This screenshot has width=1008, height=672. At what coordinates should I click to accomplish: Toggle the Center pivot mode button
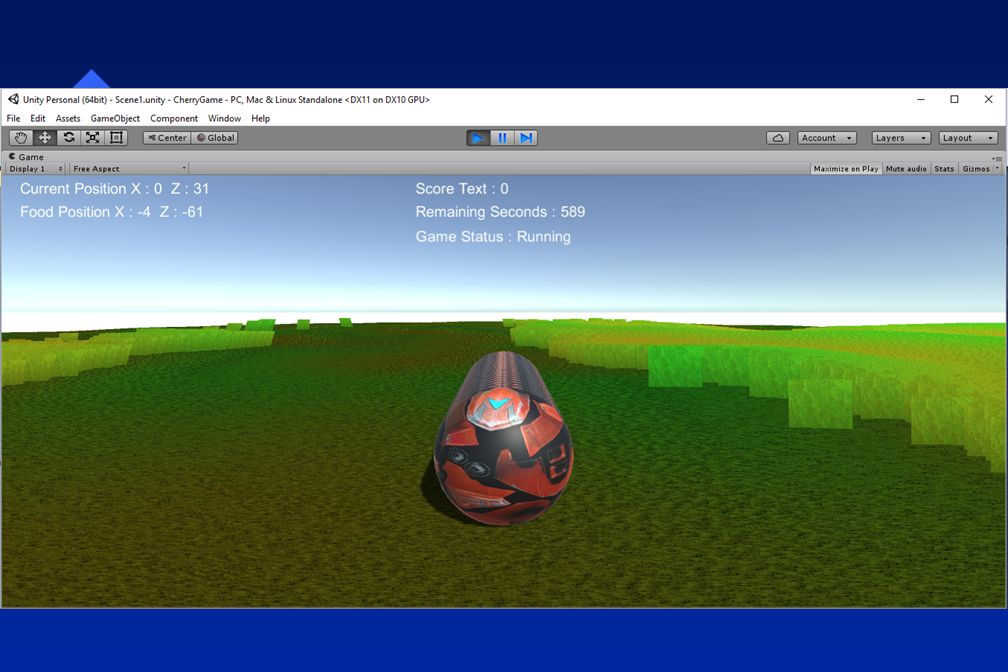(167, 138)
